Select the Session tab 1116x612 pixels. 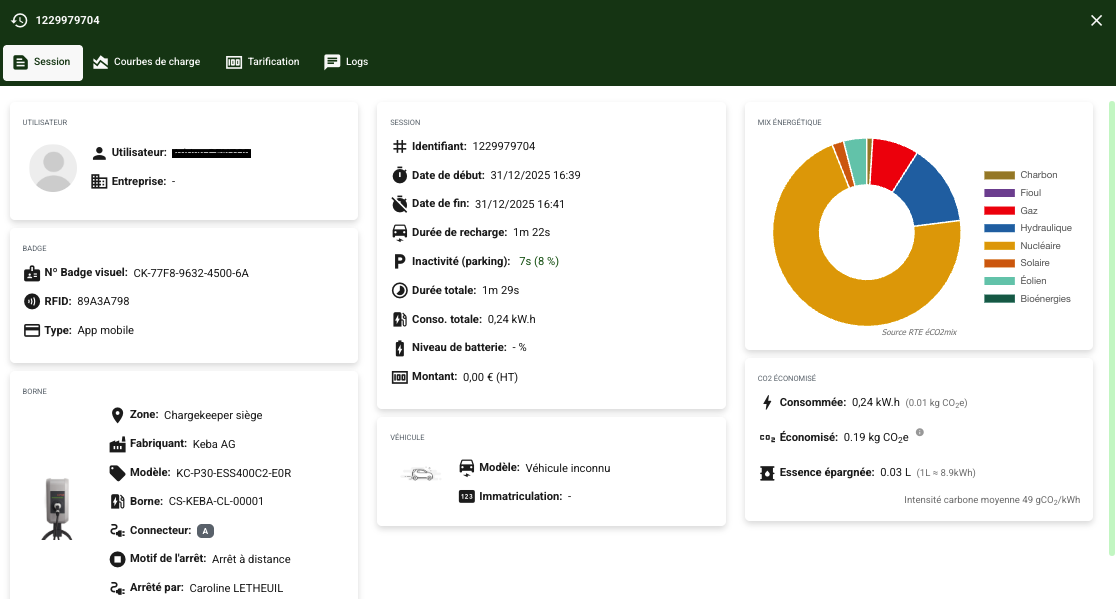43,62
